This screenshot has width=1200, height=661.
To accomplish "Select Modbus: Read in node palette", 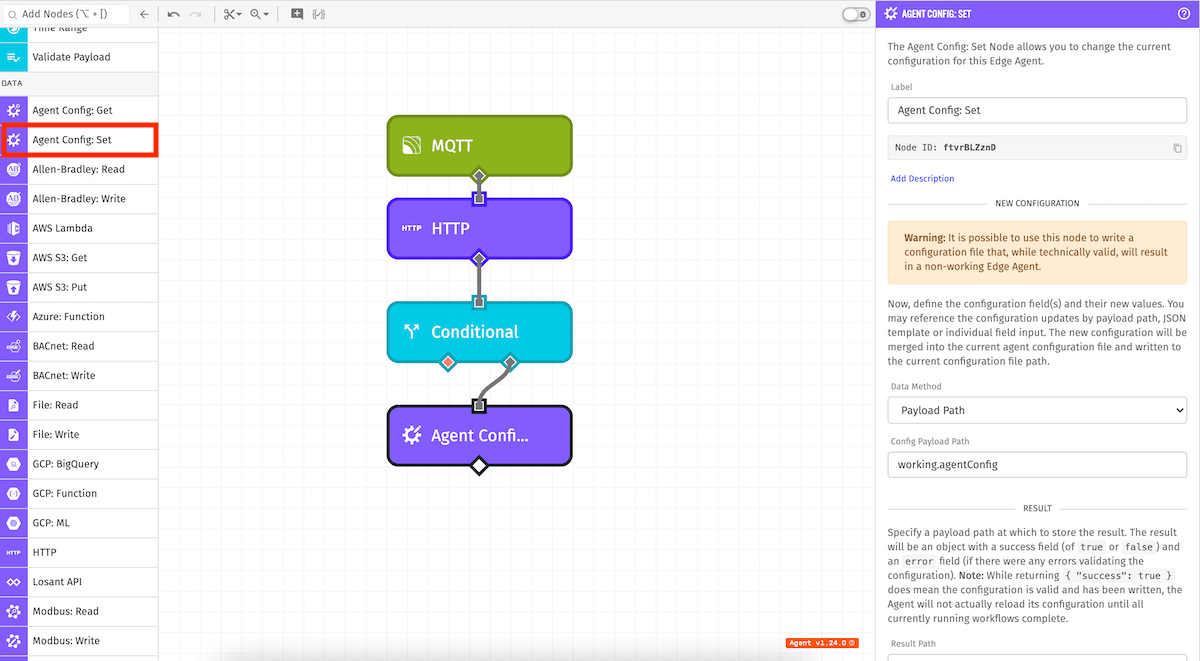I will 79,611.
